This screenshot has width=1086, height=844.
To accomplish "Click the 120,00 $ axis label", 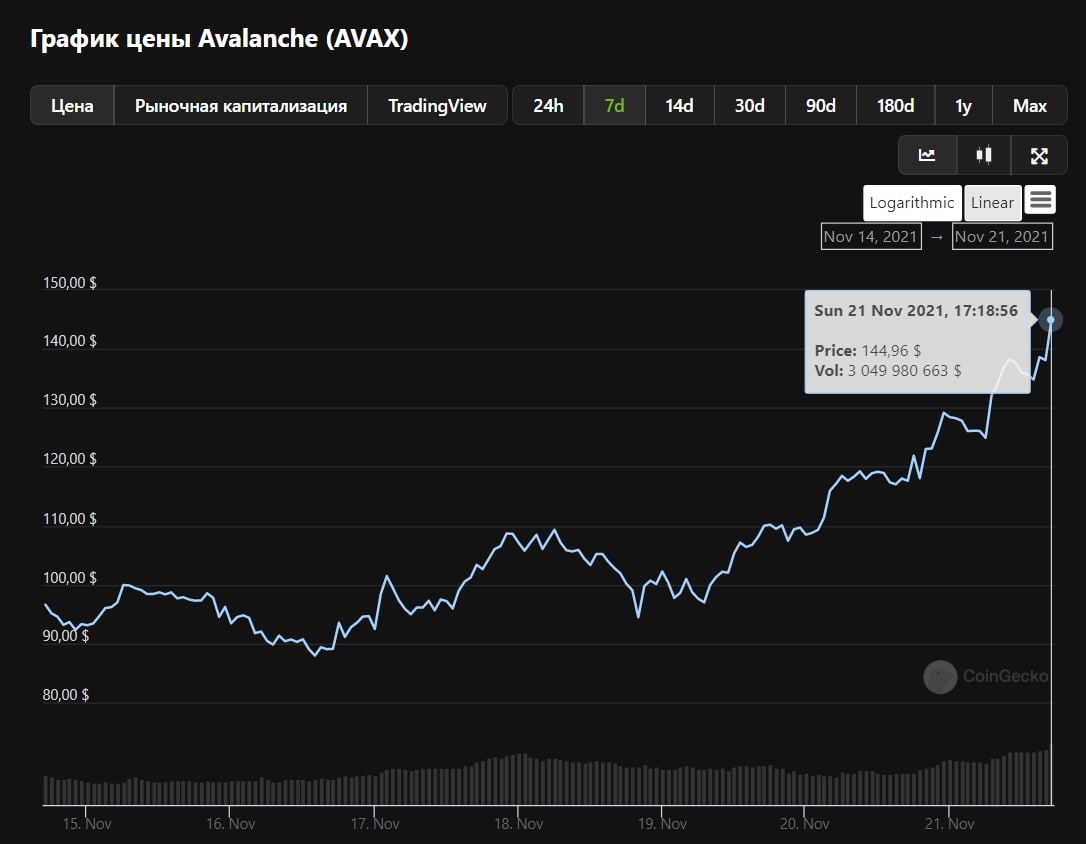I will (69, 458).
